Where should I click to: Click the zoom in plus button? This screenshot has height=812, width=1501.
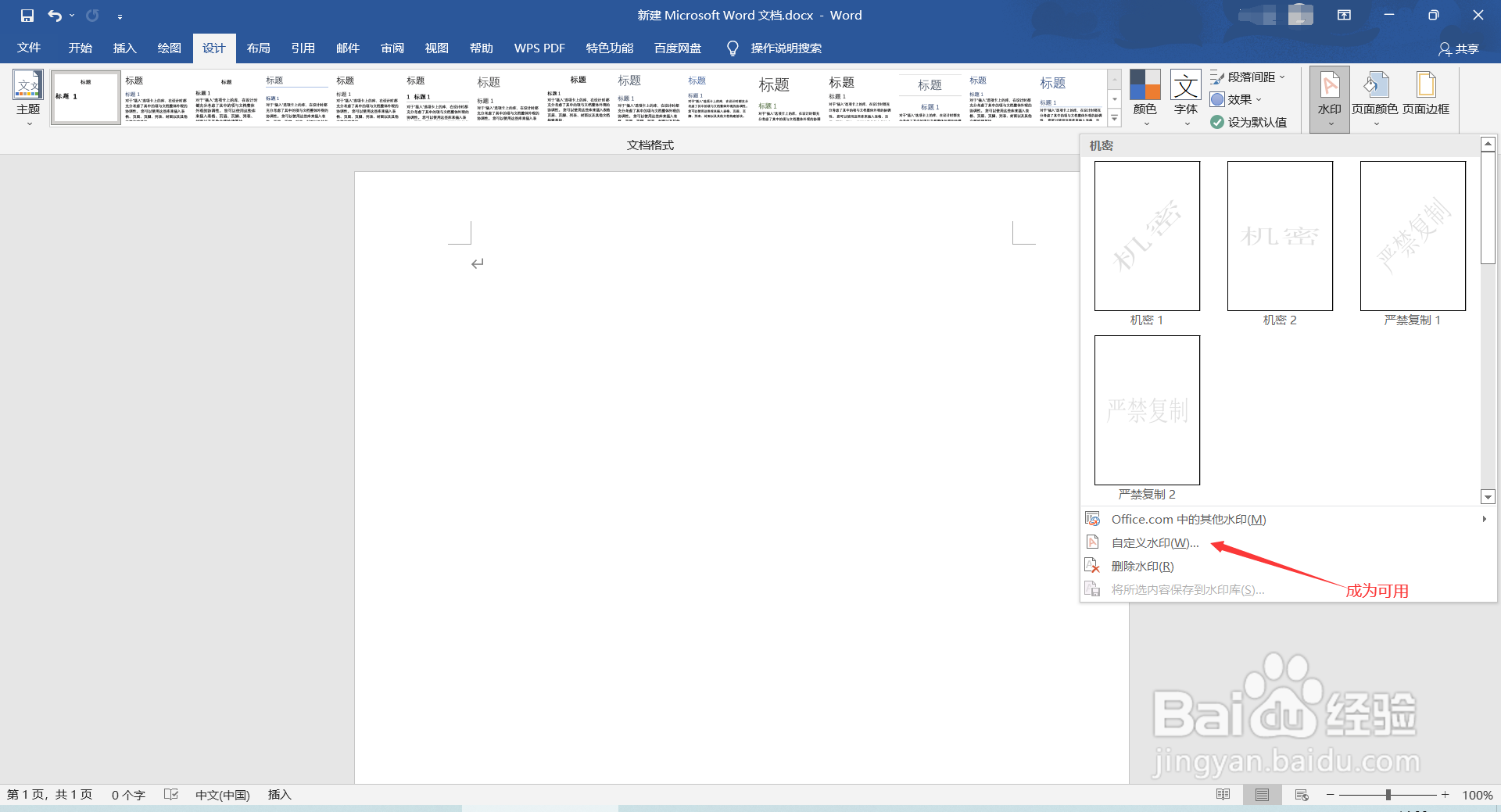(1445, 795)
